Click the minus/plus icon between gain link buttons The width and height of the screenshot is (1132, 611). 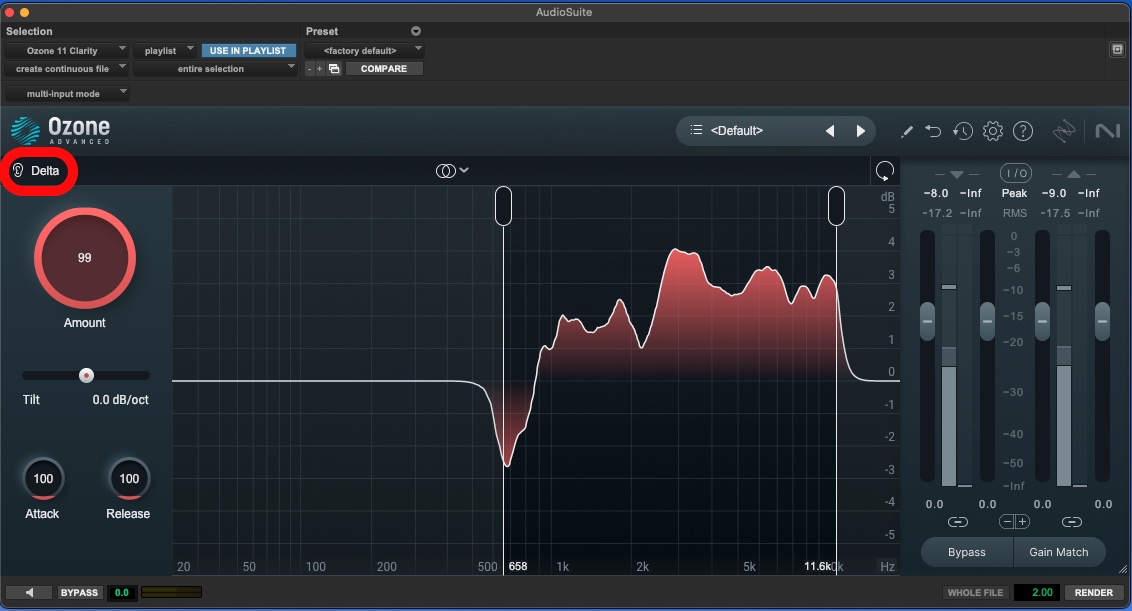click(x=1014, y=521)
